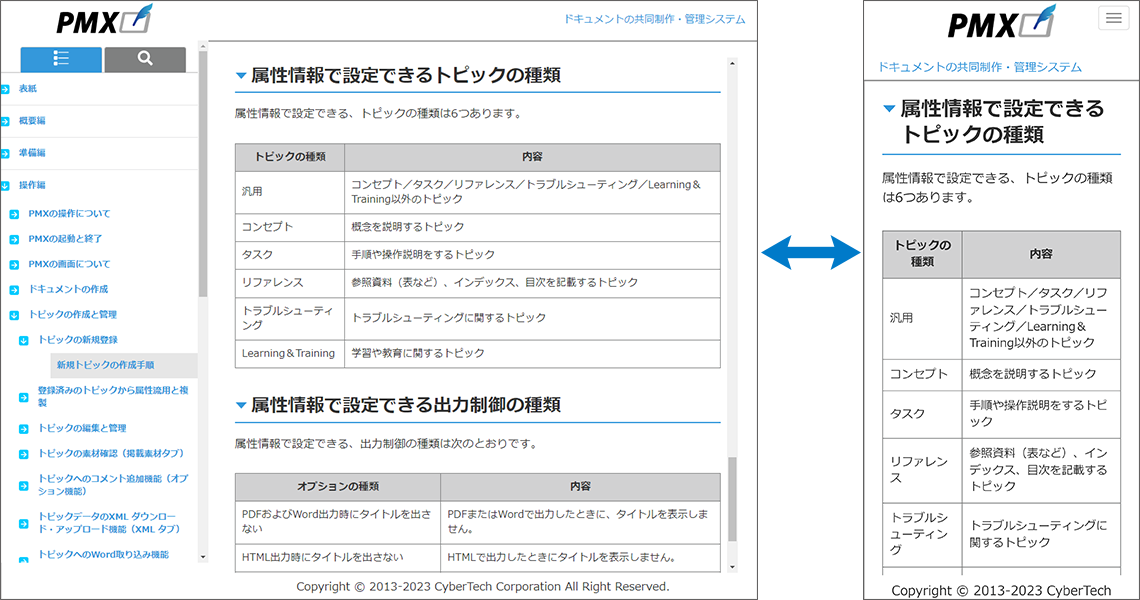Click the 概念を説明するトピック cell in desktop table
This screenshot has height=600, width=1140.
[x=532, y=227]
